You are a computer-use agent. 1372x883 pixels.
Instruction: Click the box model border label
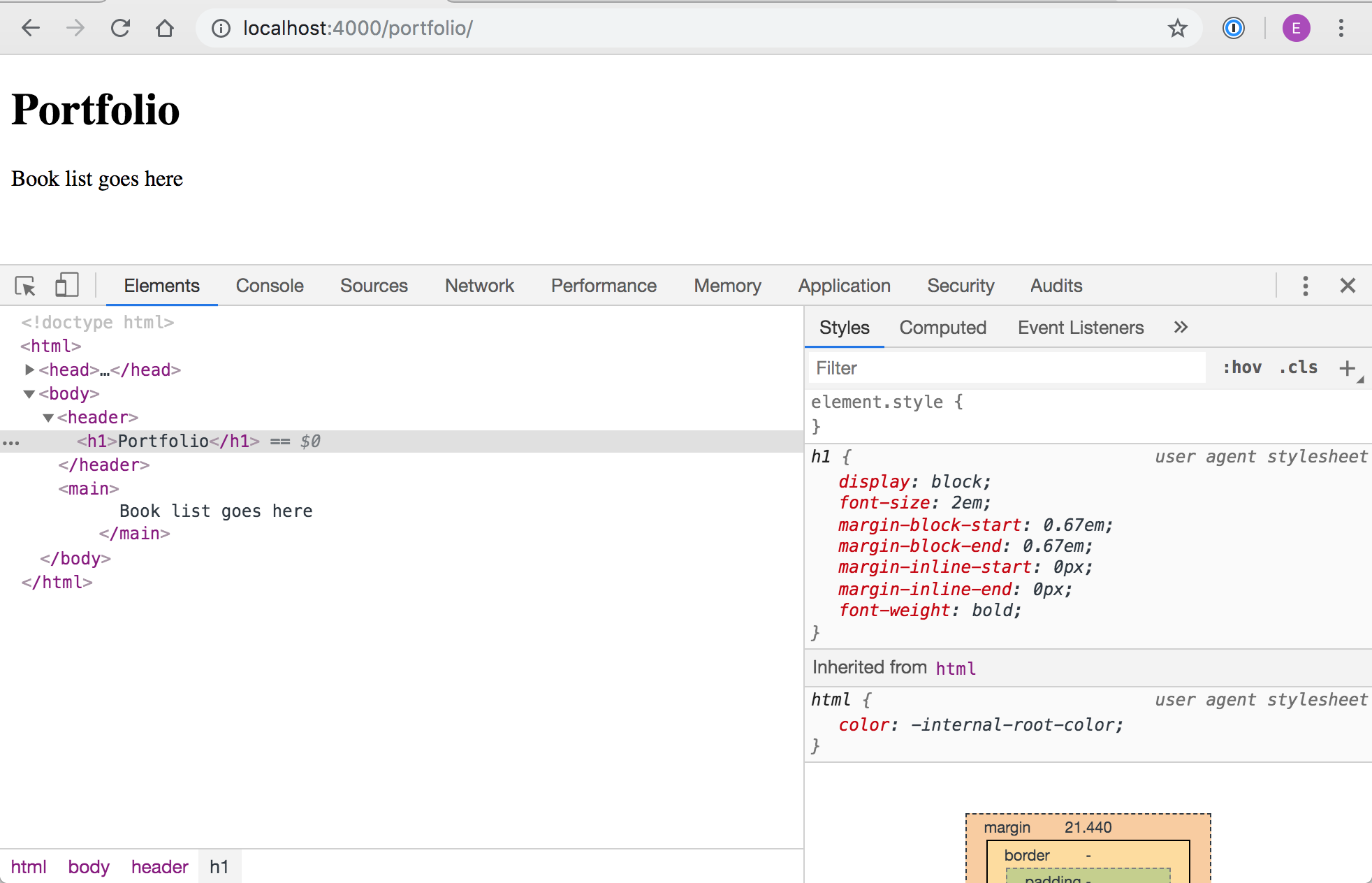tap(1027, 855)
